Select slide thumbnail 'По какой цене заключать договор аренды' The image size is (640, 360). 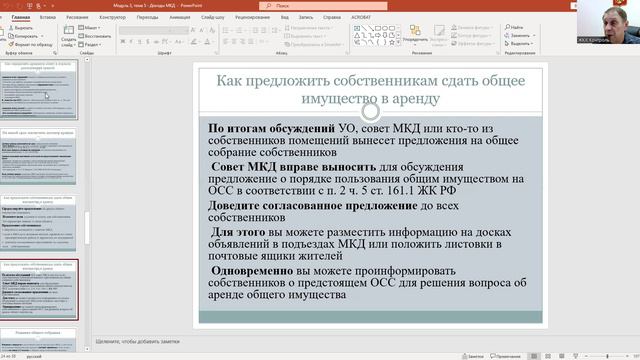[x=38, y=156]
